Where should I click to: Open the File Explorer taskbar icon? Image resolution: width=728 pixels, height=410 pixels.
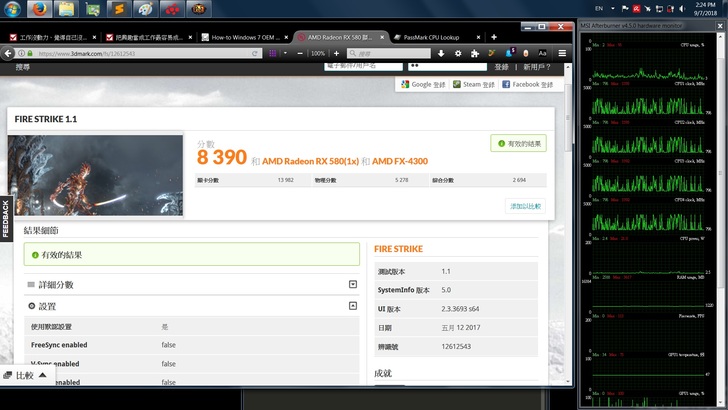[x=66, y=9]
